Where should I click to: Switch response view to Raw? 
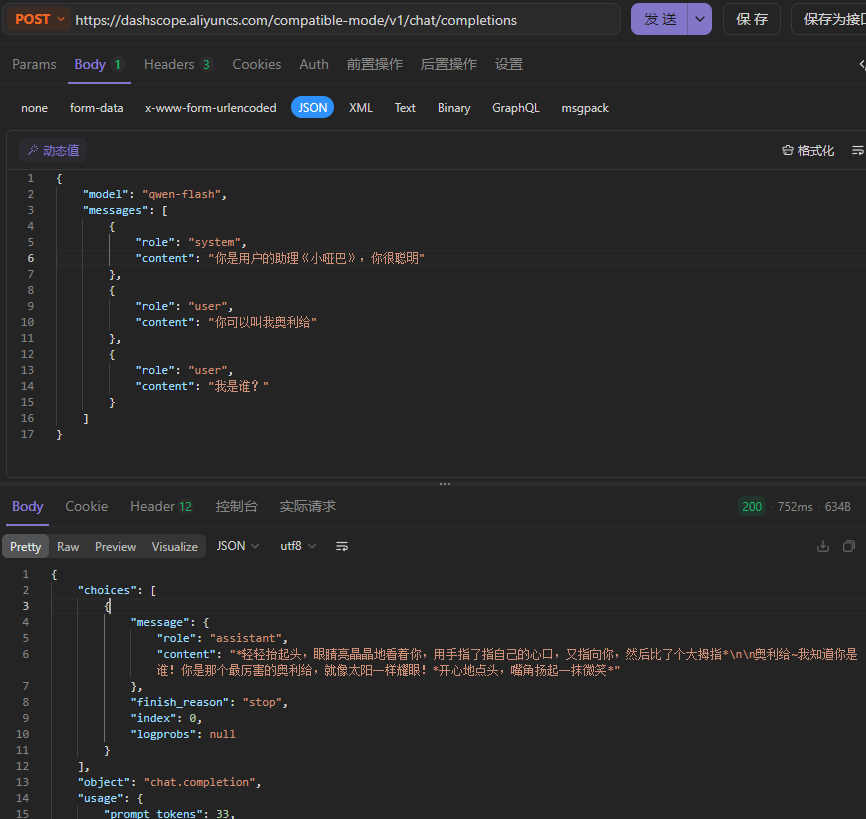click(68, 546)
